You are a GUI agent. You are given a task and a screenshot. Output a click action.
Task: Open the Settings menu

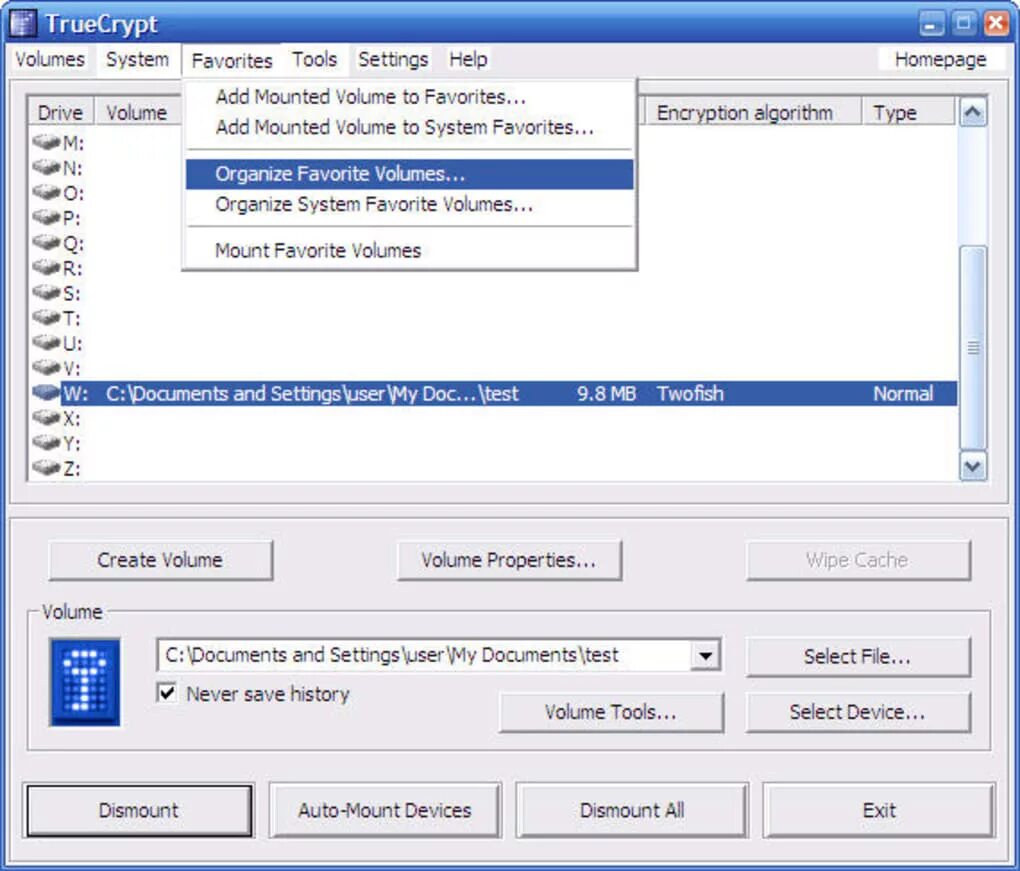coord(393,59)
